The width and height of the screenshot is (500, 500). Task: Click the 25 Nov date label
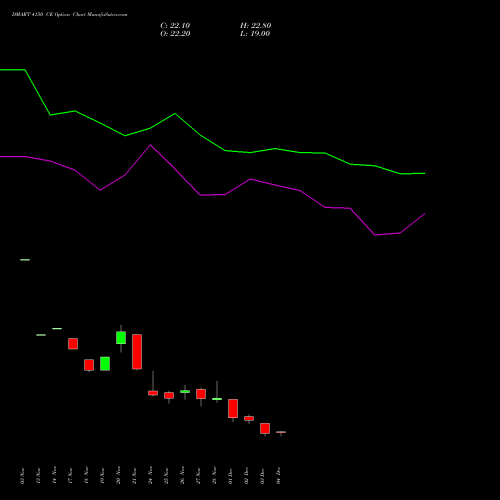point(166,475)
